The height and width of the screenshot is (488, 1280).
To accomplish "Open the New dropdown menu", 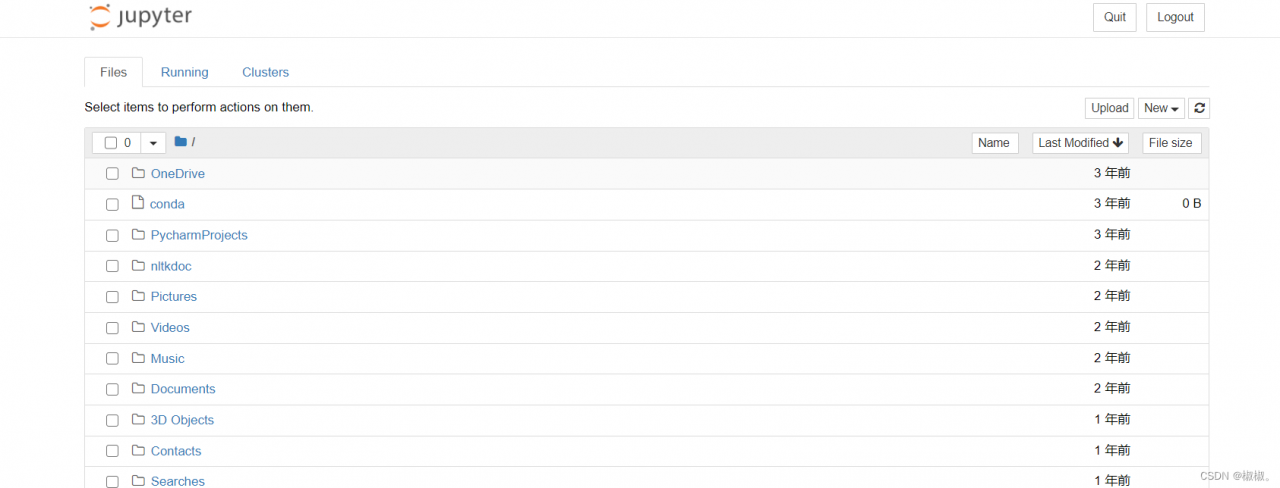I will point(1161,108).
